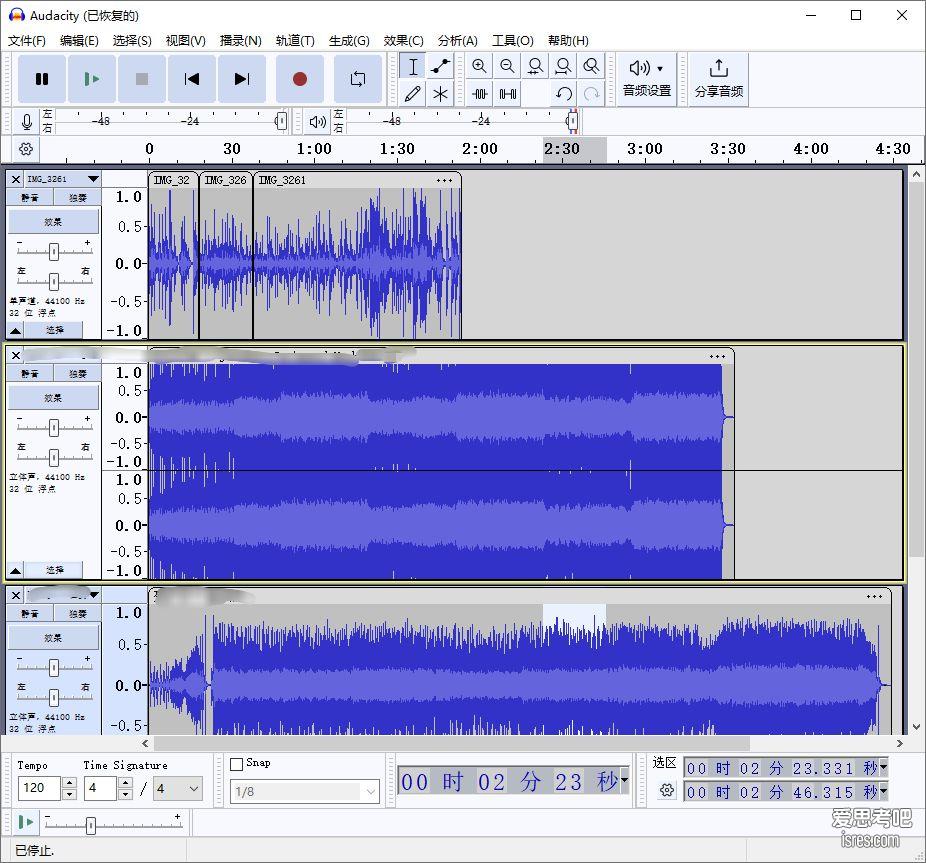This screenshot has height=863, width=926.
Task: Select the Envelope tool
Action: click(440, 66)
